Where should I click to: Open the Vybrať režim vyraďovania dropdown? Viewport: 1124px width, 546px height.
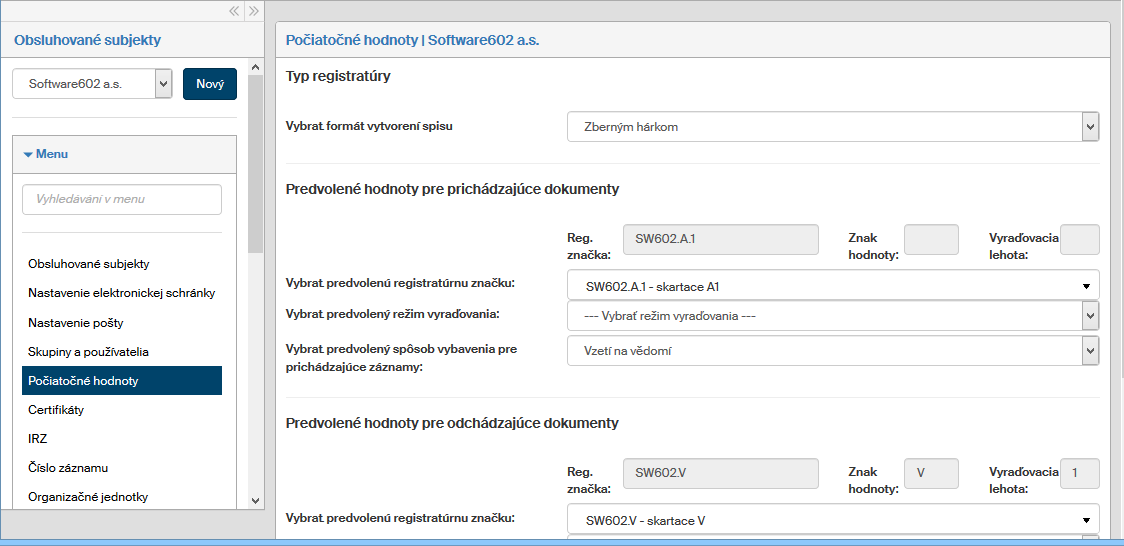(832, 316)
